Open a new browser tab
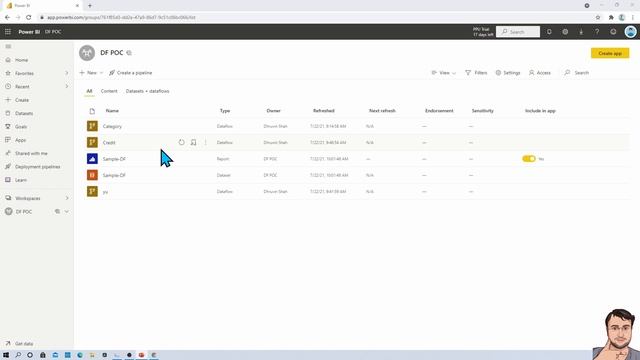This screenshot has height=360, width=640. point(90,6)
